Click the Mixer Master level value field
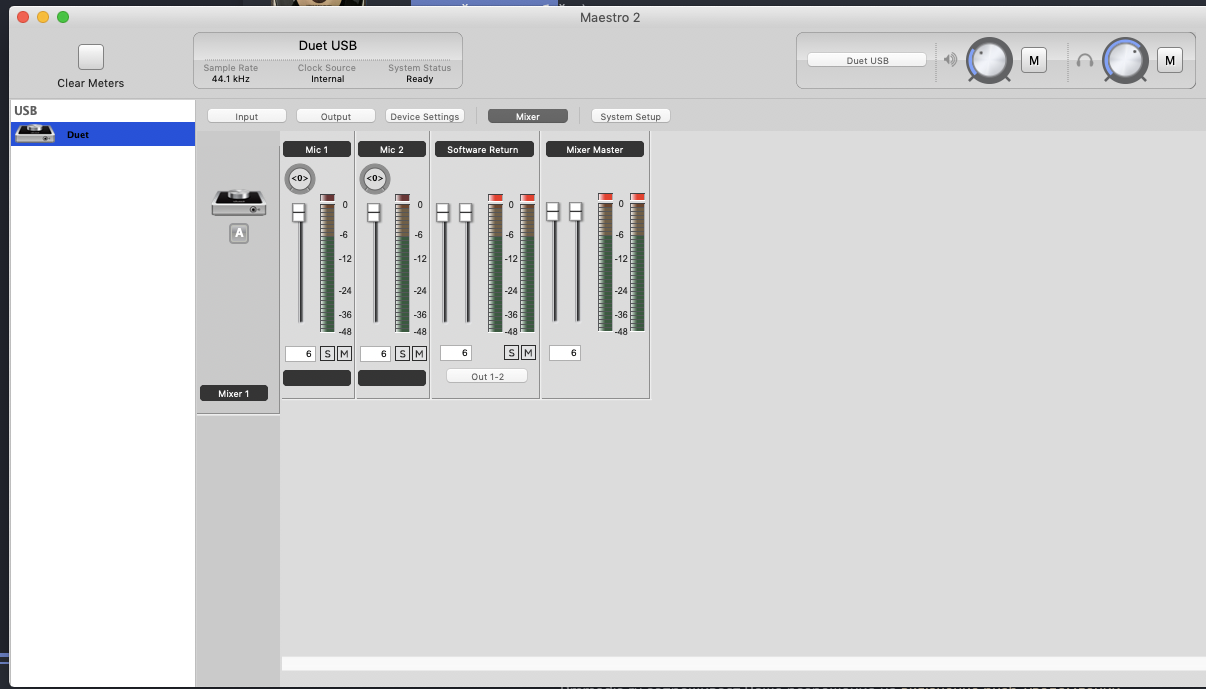 565,352
